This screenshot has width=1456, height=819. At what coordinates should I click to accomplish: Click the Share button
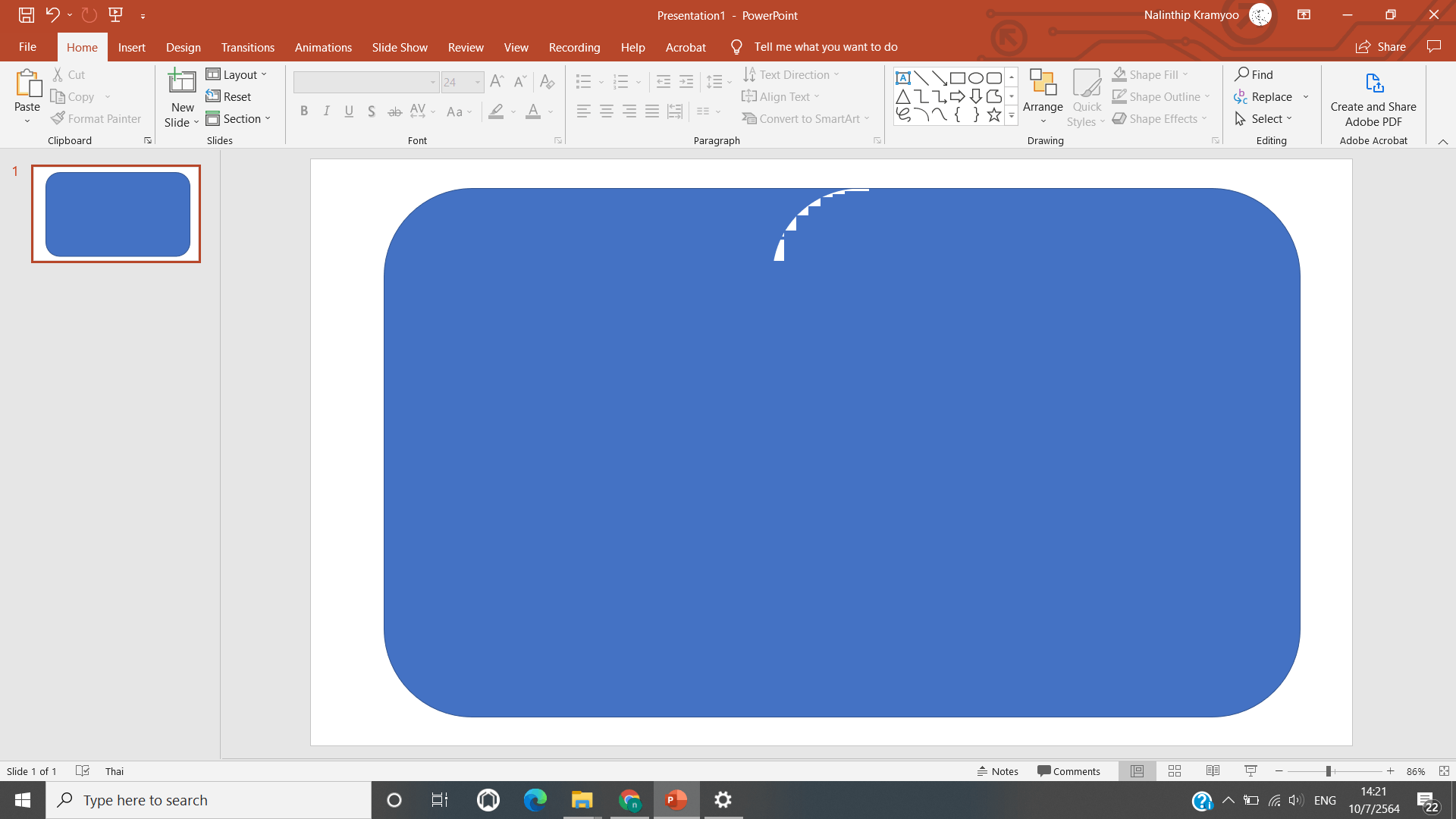point(1380,47)
